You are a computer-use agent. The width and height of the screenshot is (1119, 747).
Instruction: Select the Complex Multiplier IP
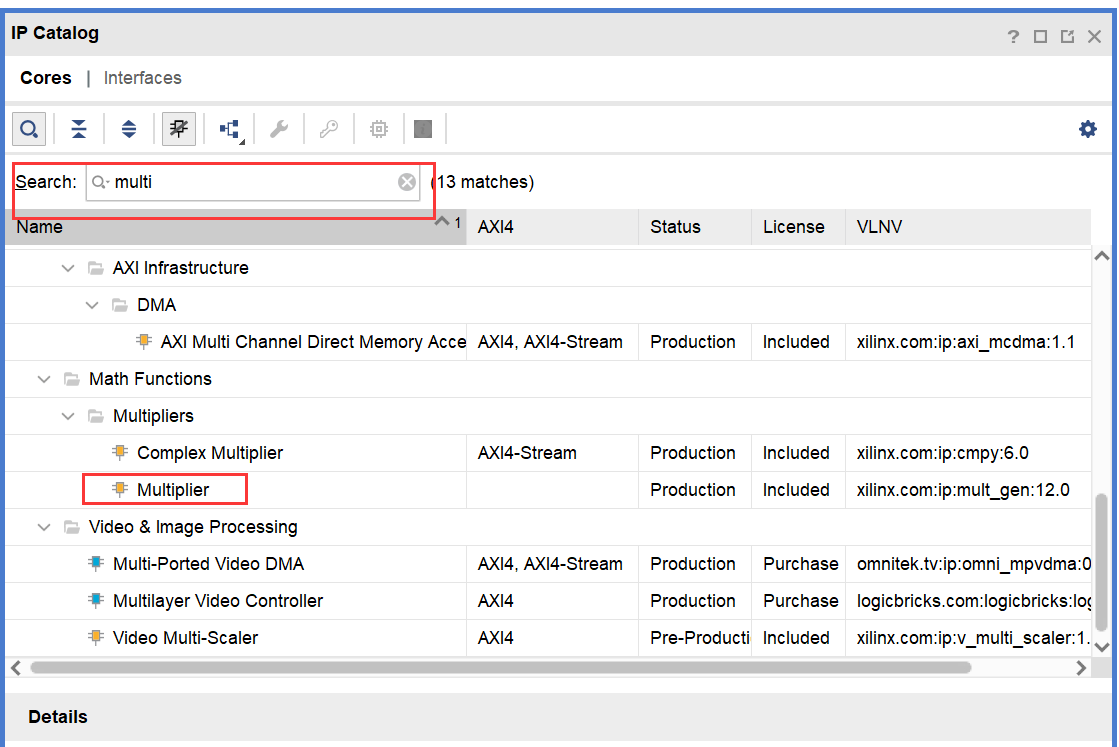tap(210, 453)
